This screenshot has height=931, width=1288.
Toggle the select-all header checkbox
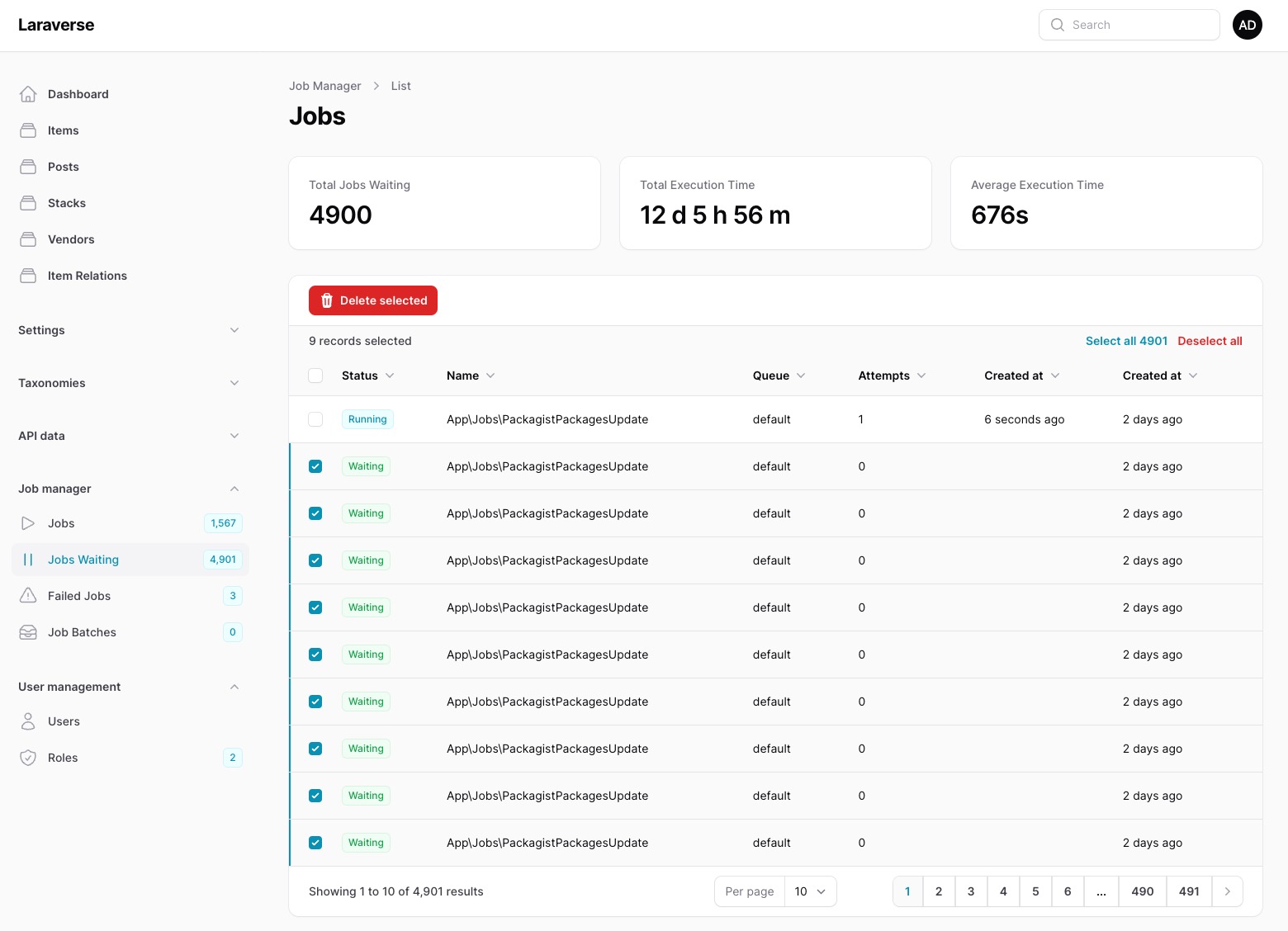coord(315,376)
